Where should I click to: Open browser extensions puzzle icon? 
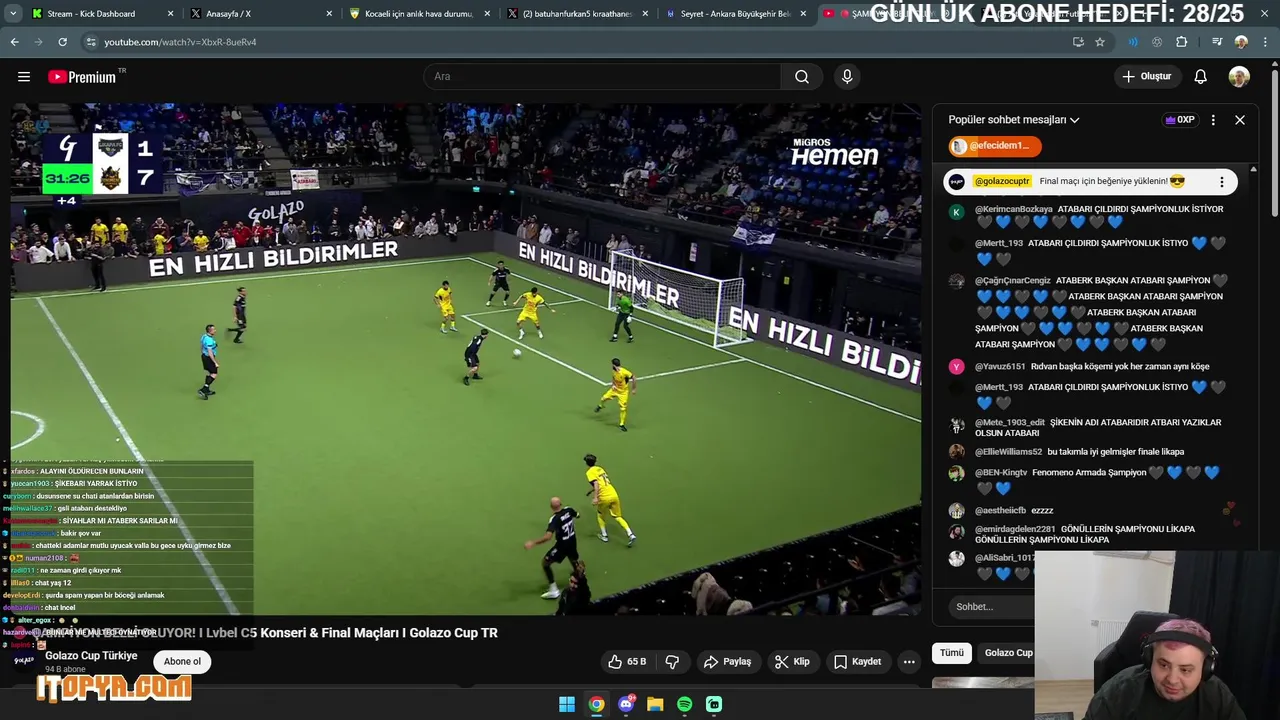1182,42
